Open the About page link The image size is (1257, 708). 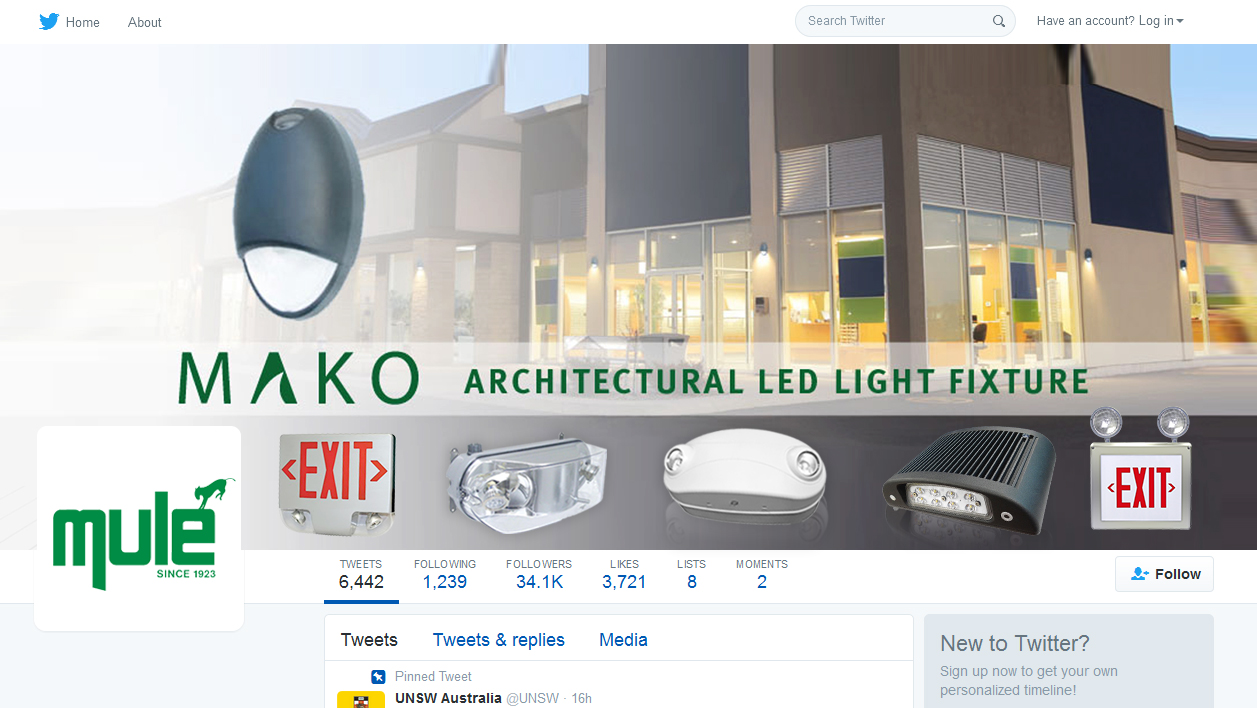click(x=144, y=22)
